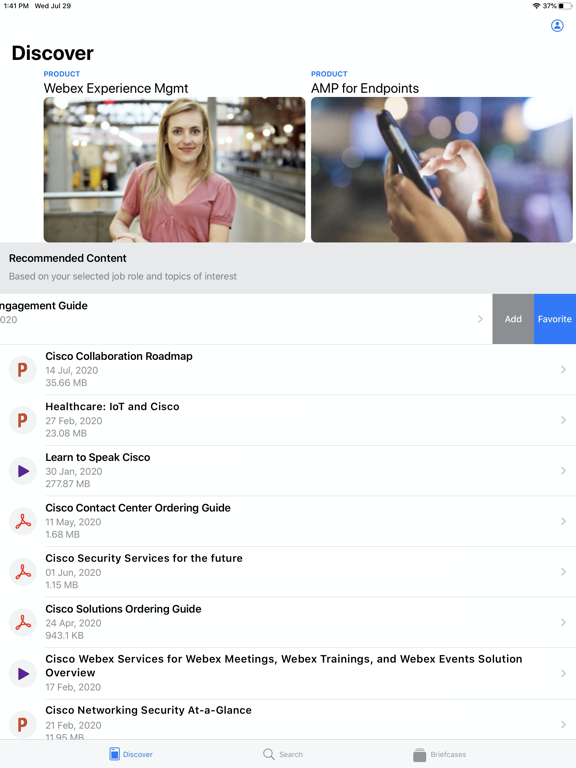Image resolution: width=576 pixels, height=768 pixels.
Task: Open chevron for Cisco Webex Services Solution Overview
Action: [563, 673]
